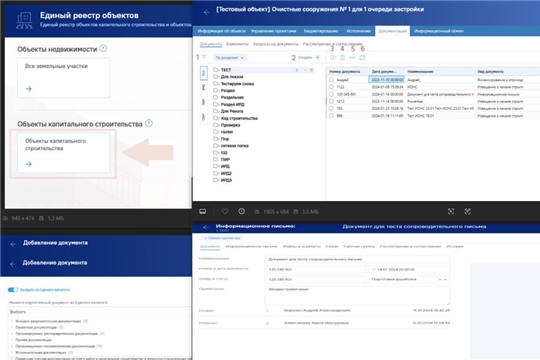Viewport: 540px width, 360px height.
Task: Switch to the Исполнение tab
Action: (358, 31)
